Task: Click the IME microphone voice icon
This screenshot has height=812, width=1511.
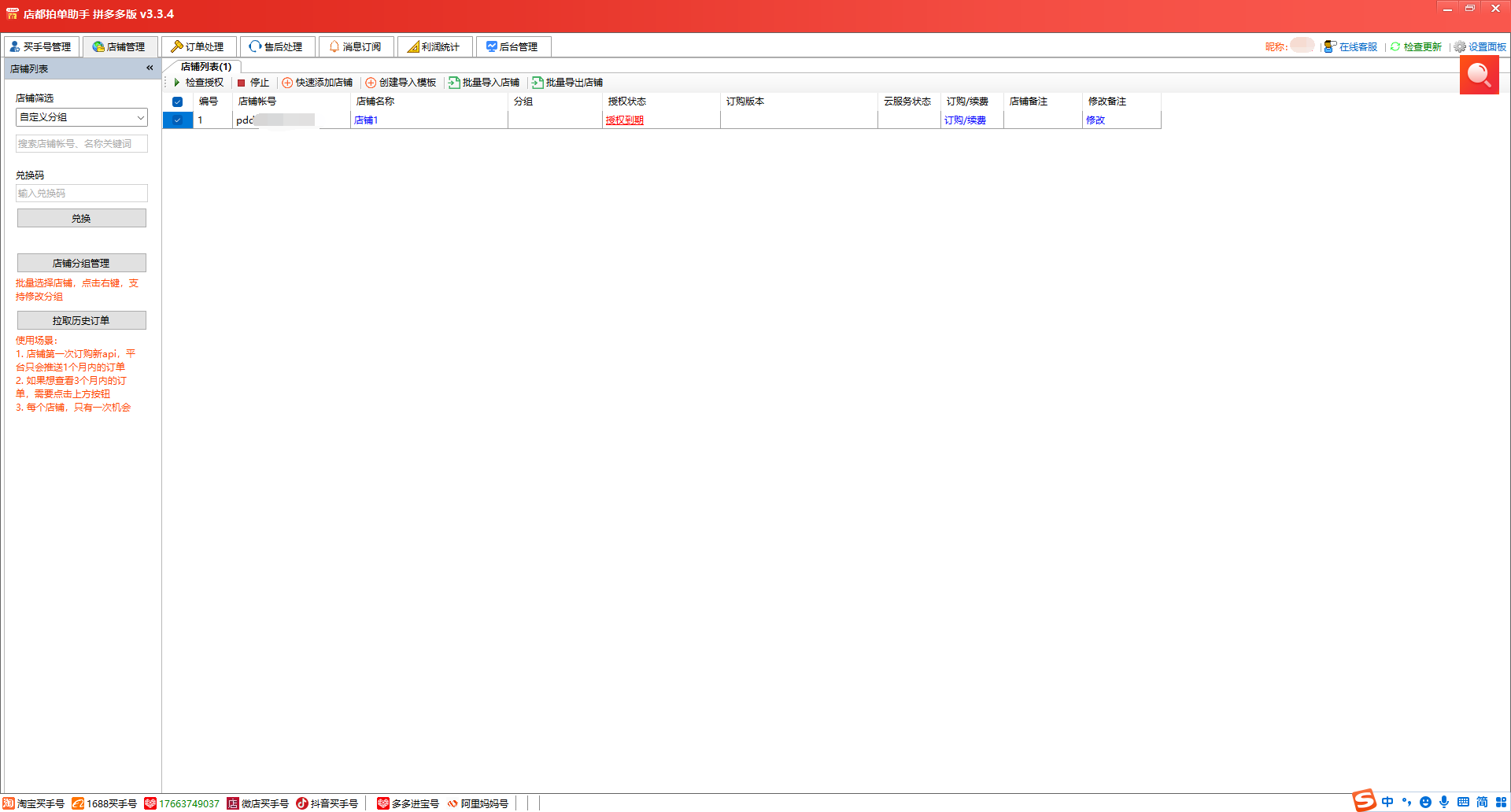Action: 1444,802
